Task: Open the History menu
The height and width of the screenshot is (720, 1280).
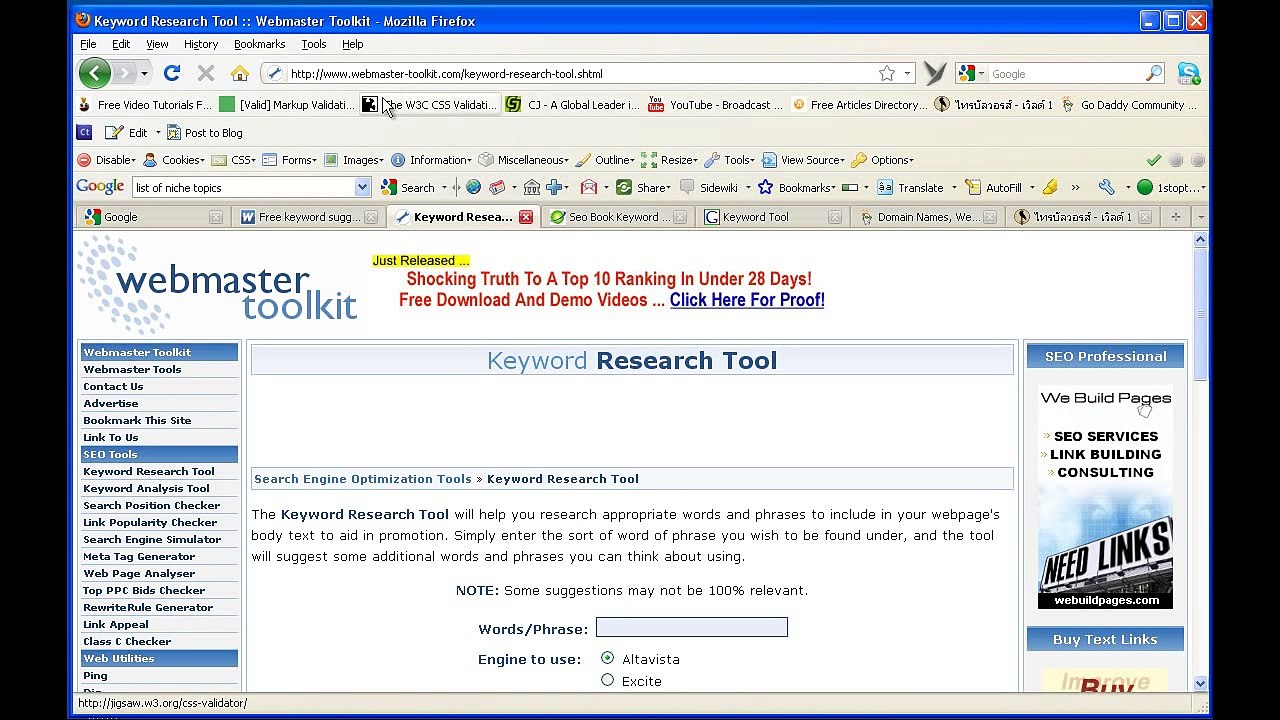Action: click(x=200, y=44)
